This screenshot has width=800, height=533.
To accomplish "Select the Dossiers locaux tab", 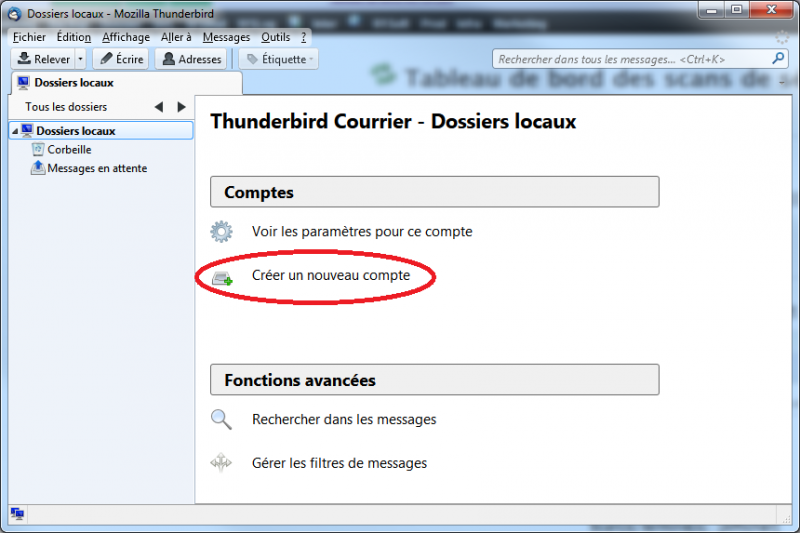I will click(x=126, y=83).
